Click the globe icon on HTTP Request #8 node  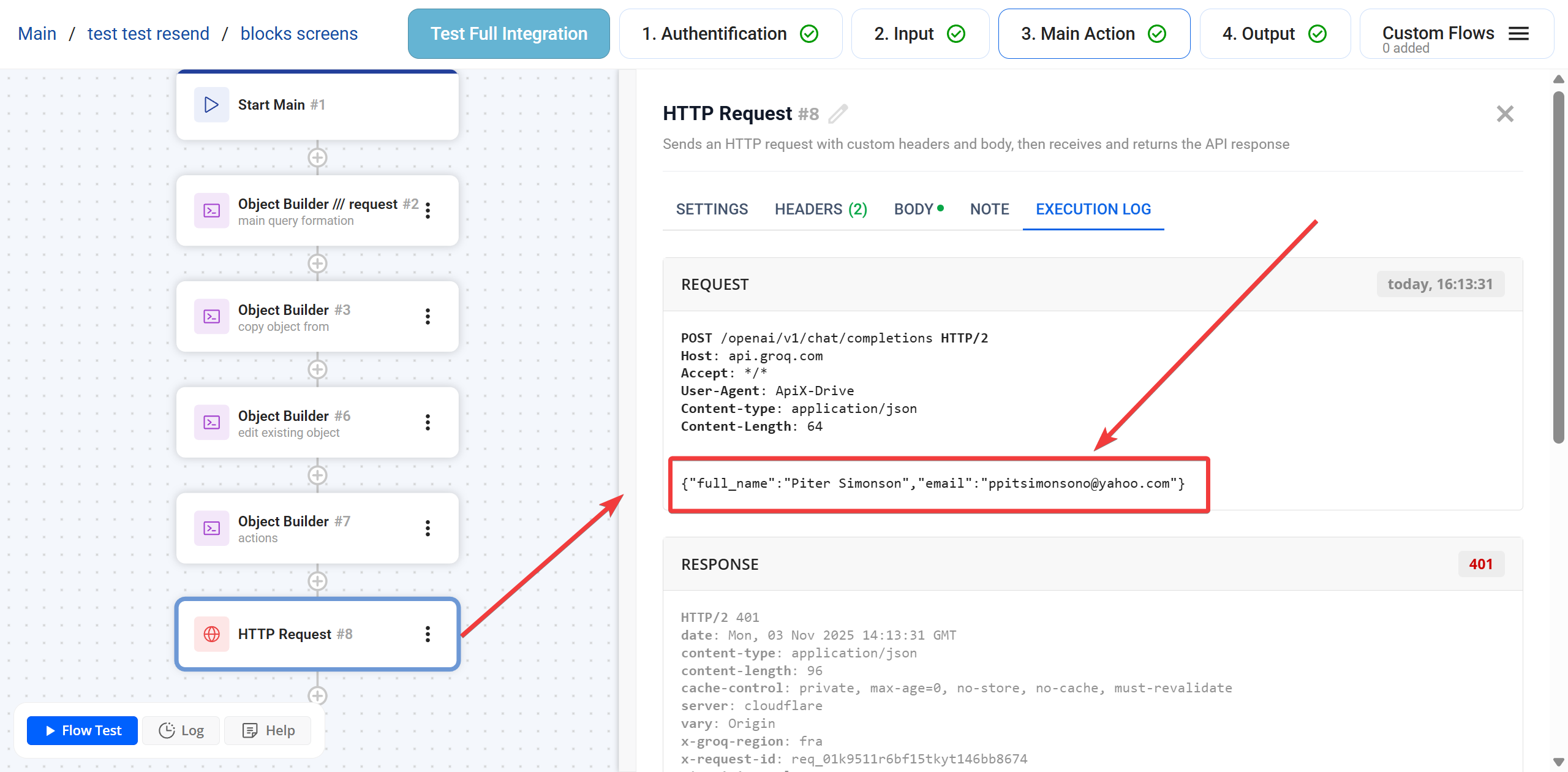coord(211,634)
